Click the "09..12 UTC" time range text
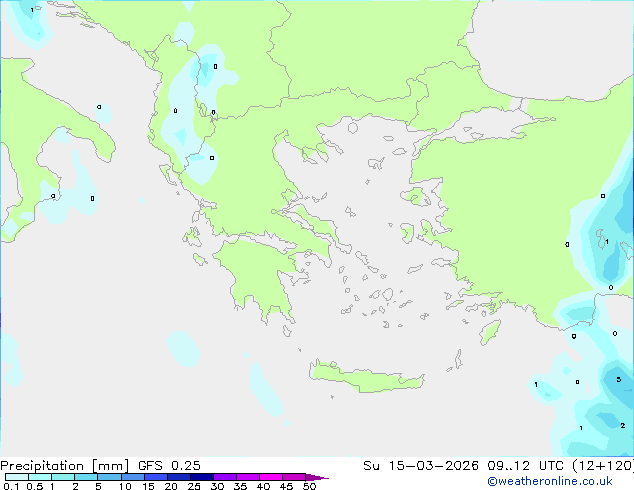This screenshot has height=490, width=634. point(525,466)
